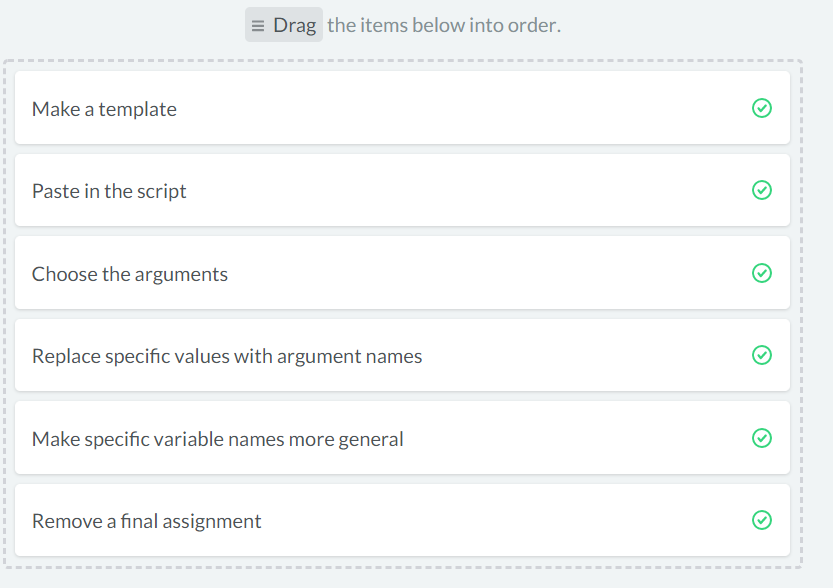
Task: Click the checkmark beside Remove a final assignment
Action: click(x=761, y=520)
